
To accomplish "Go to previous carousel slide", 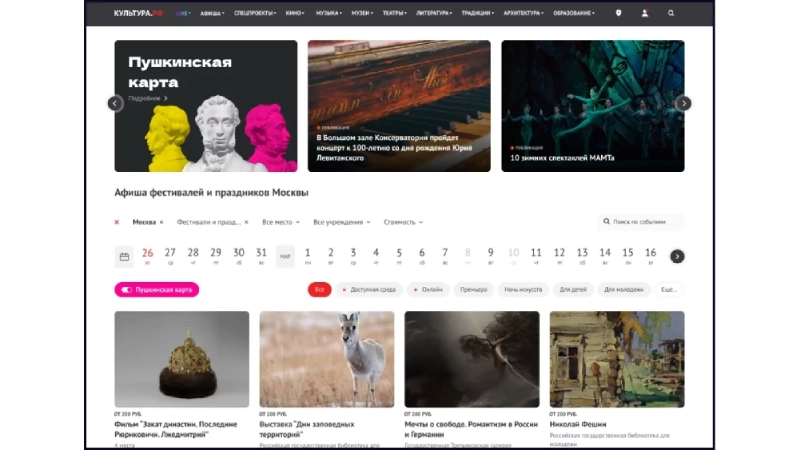I will pos(115,104).
